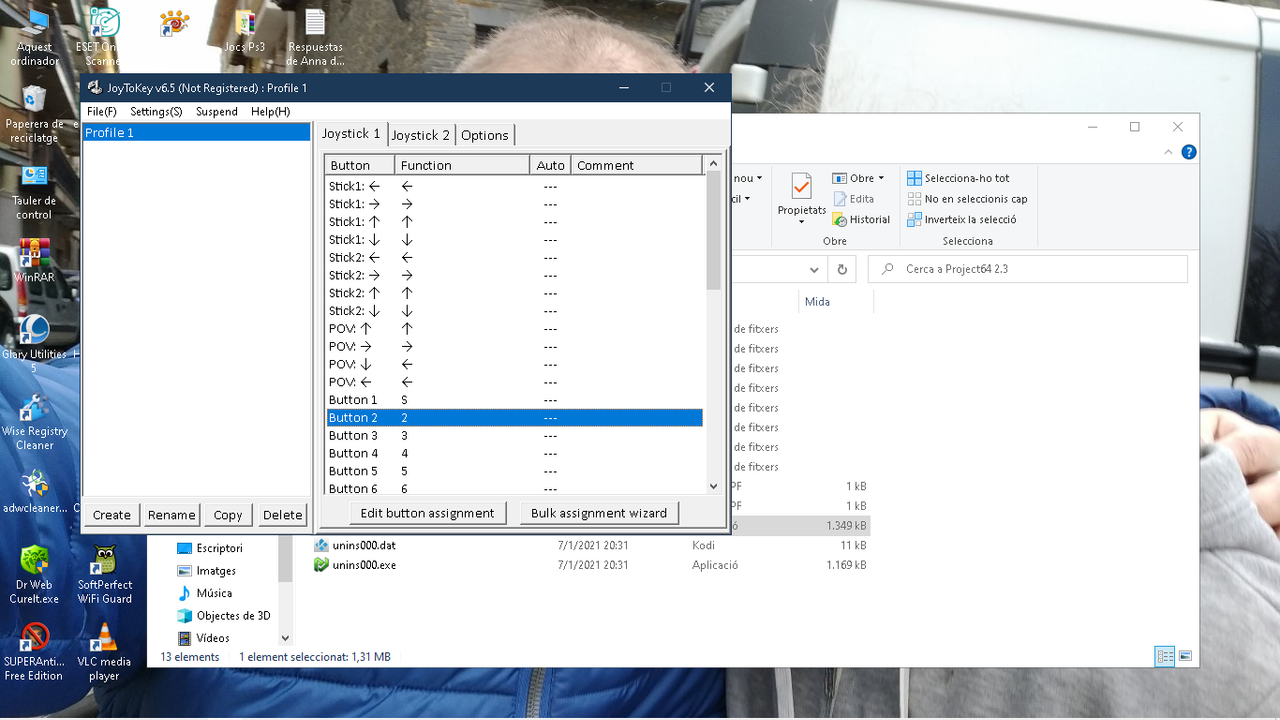The image size is (1280, 720).
Task: Click Inverteix la selecció in Explorer
Action: (x=962, y=220)
